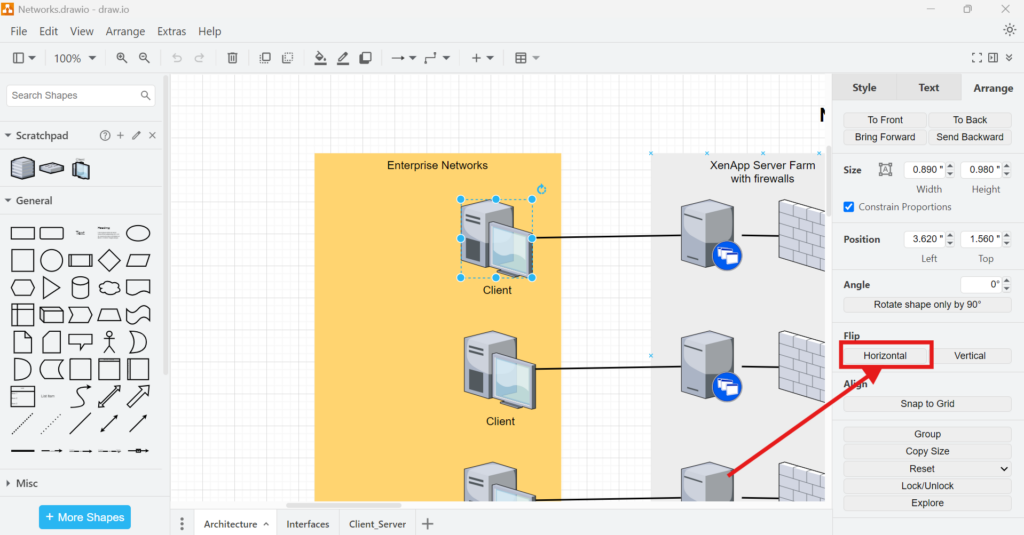
Task: Open the sidebar view dropdown
Action: 24,58
